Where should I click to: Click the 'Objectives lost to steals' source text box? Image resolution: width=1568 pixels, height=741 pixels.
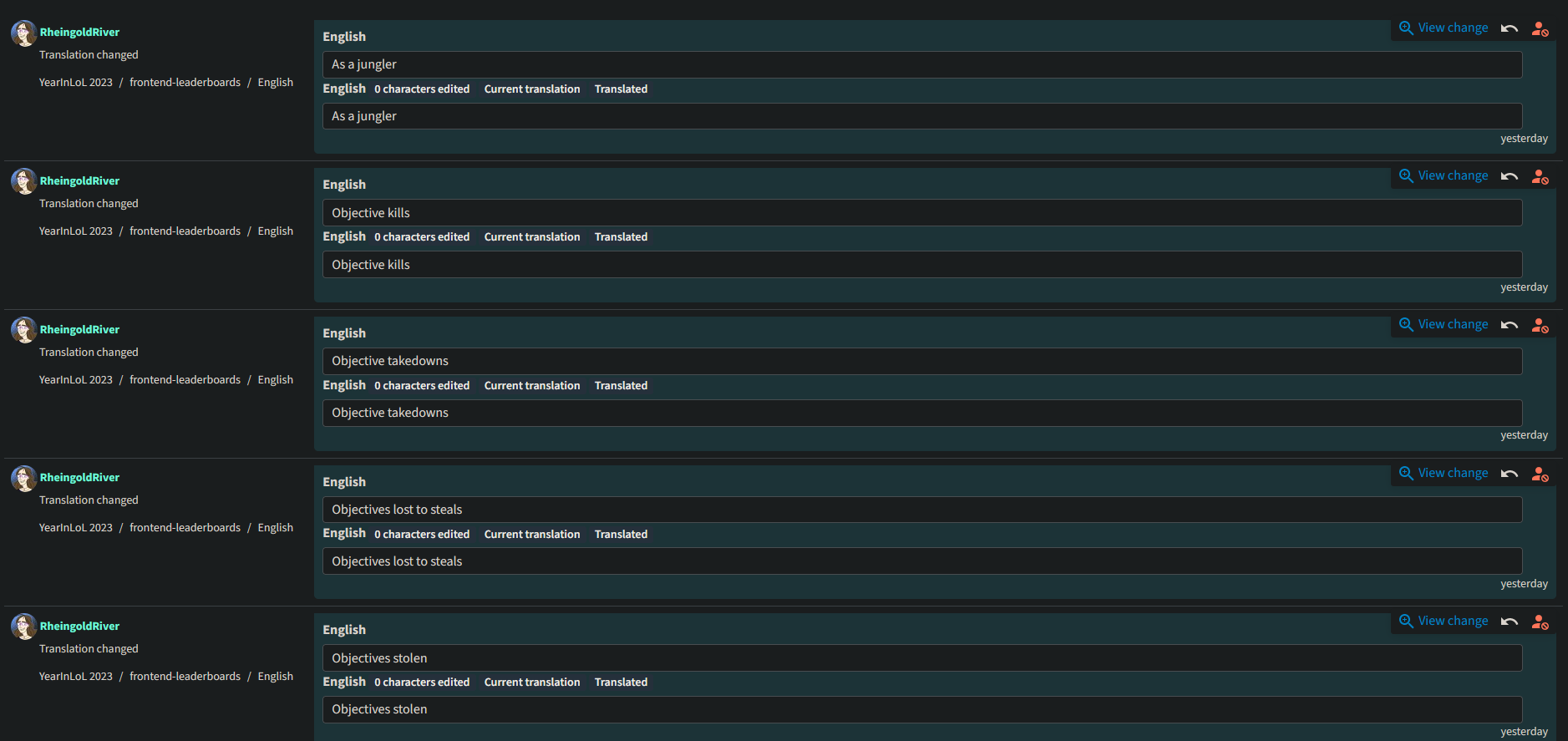[922, 510]
